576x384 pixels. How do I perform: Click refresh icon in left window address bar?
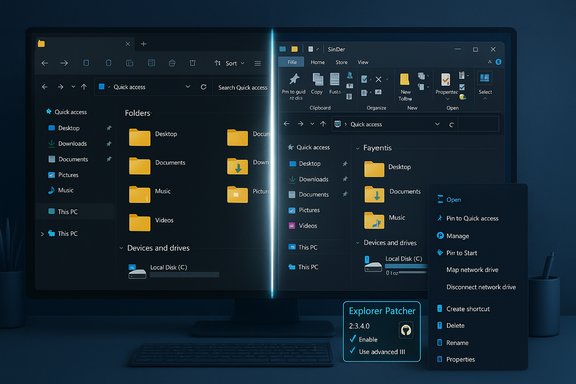click(x=203, y=87)
